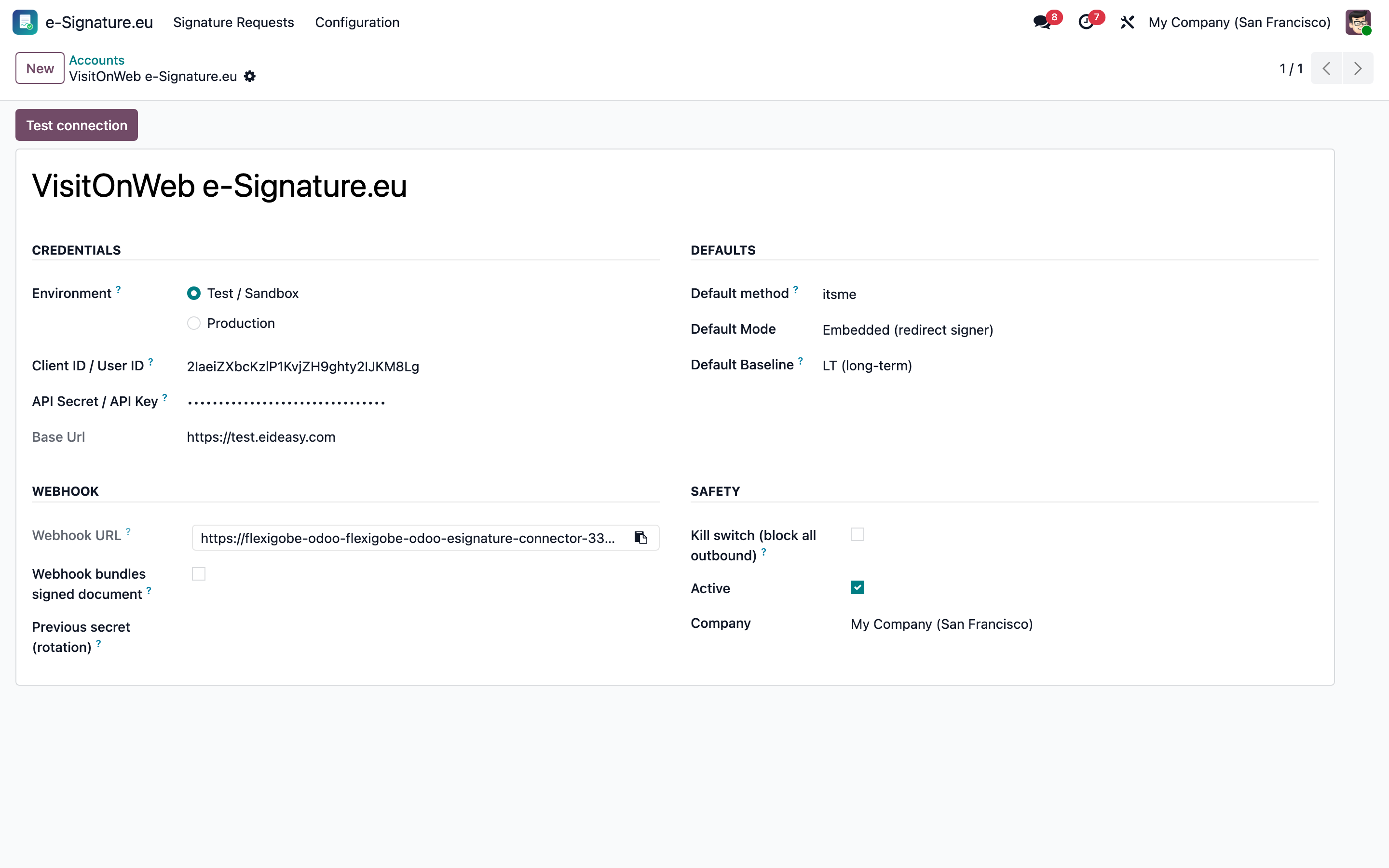Viewport: 1389px width, 868px height.
Task: Open the user avatar menu
Action: click(x=1358, y=22)
